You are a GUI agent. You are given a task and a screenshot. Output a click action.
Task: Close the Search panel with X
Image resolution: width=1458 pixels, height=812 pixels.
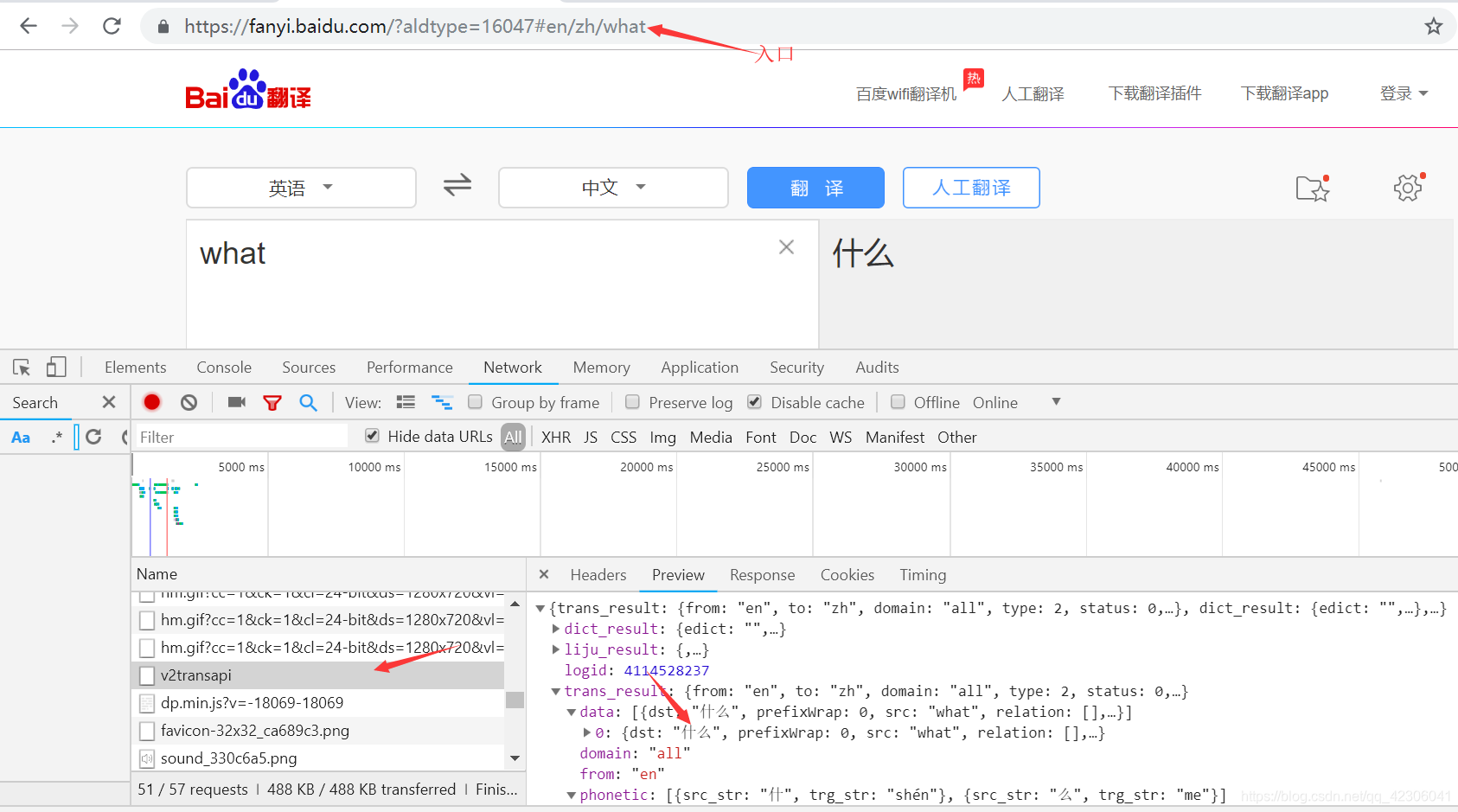109,402
